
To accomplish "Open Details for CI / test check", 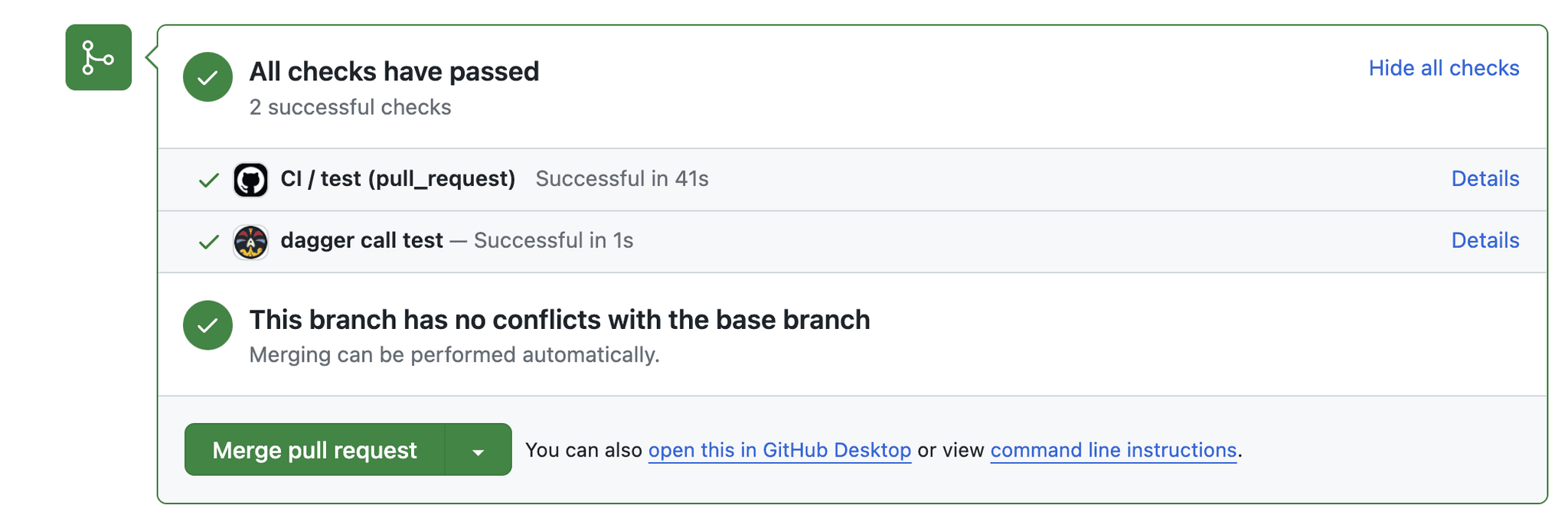I will [1484, 179].
